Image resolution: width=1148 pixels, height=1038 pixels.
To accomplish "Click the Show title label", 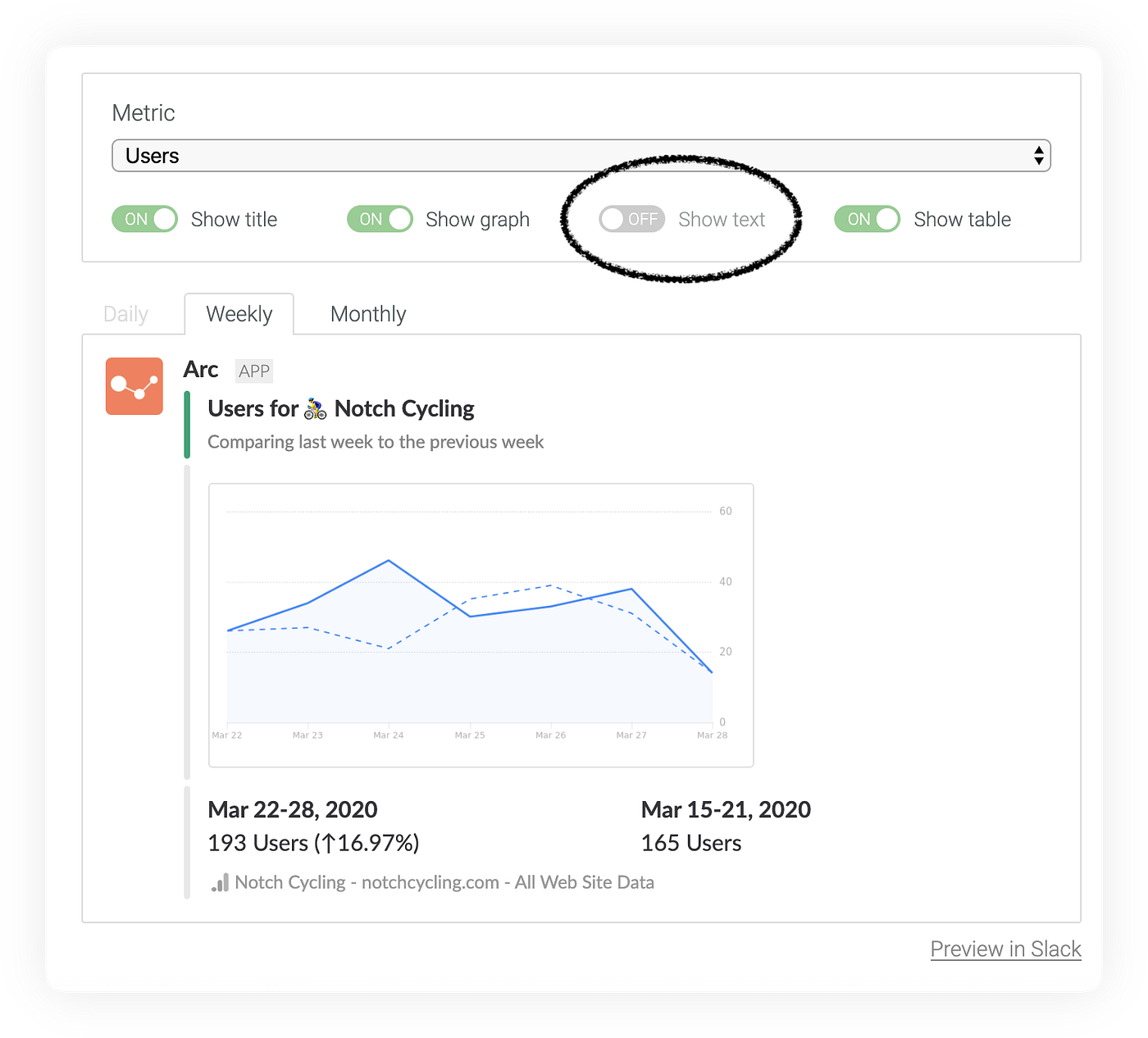I will [x=234, y=220].
